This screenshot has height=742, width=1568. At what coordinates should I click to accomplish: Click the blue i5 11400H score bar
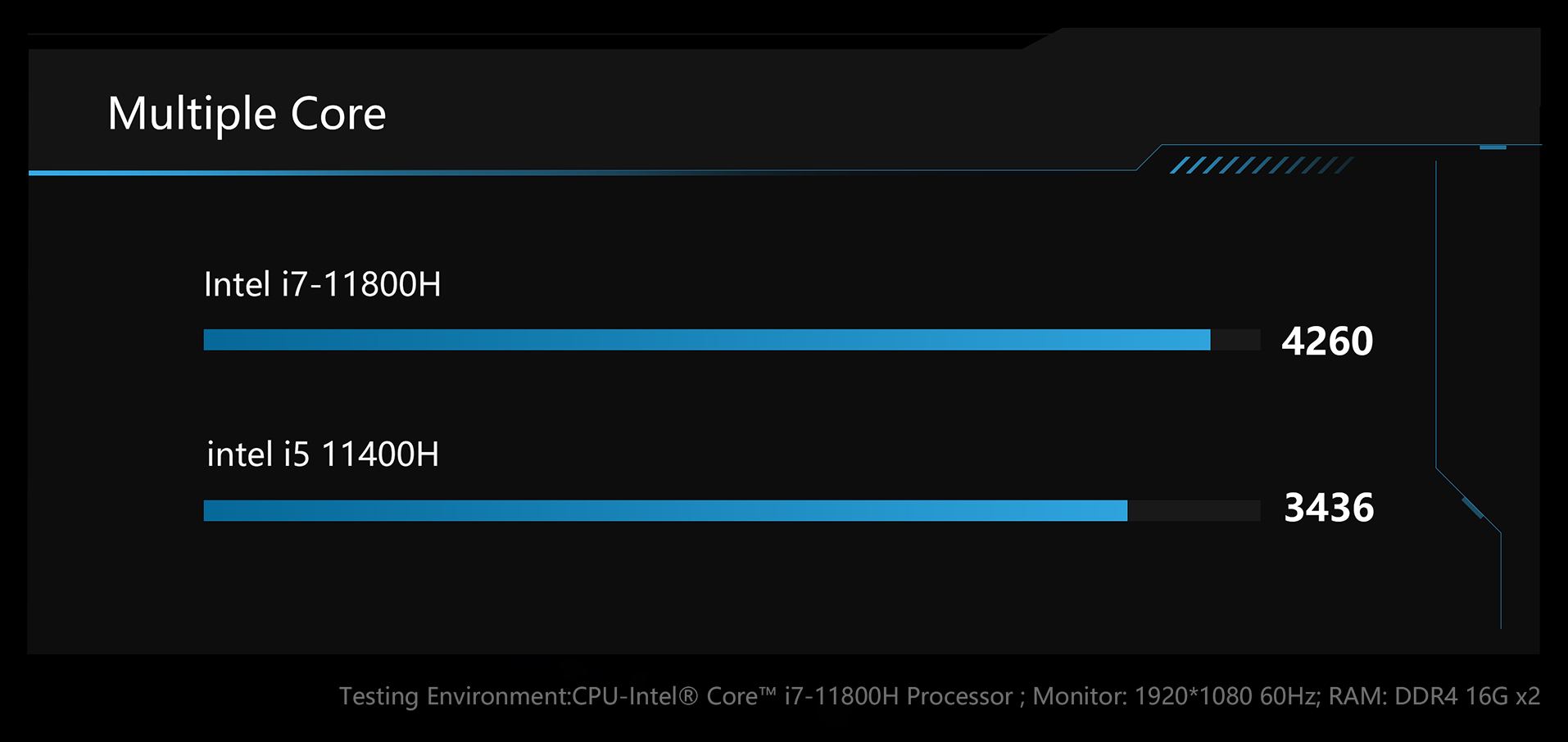(x=665, y=511)
